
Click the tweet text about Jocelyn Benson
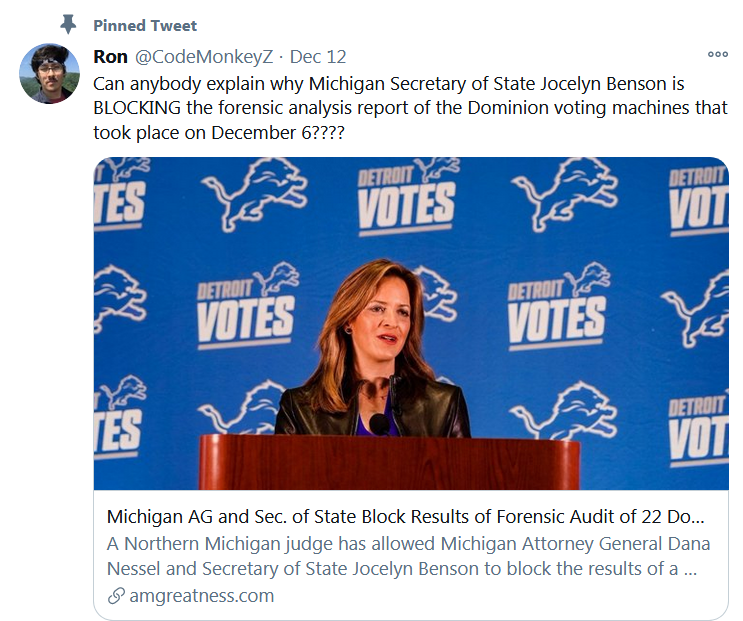point(410,108)
